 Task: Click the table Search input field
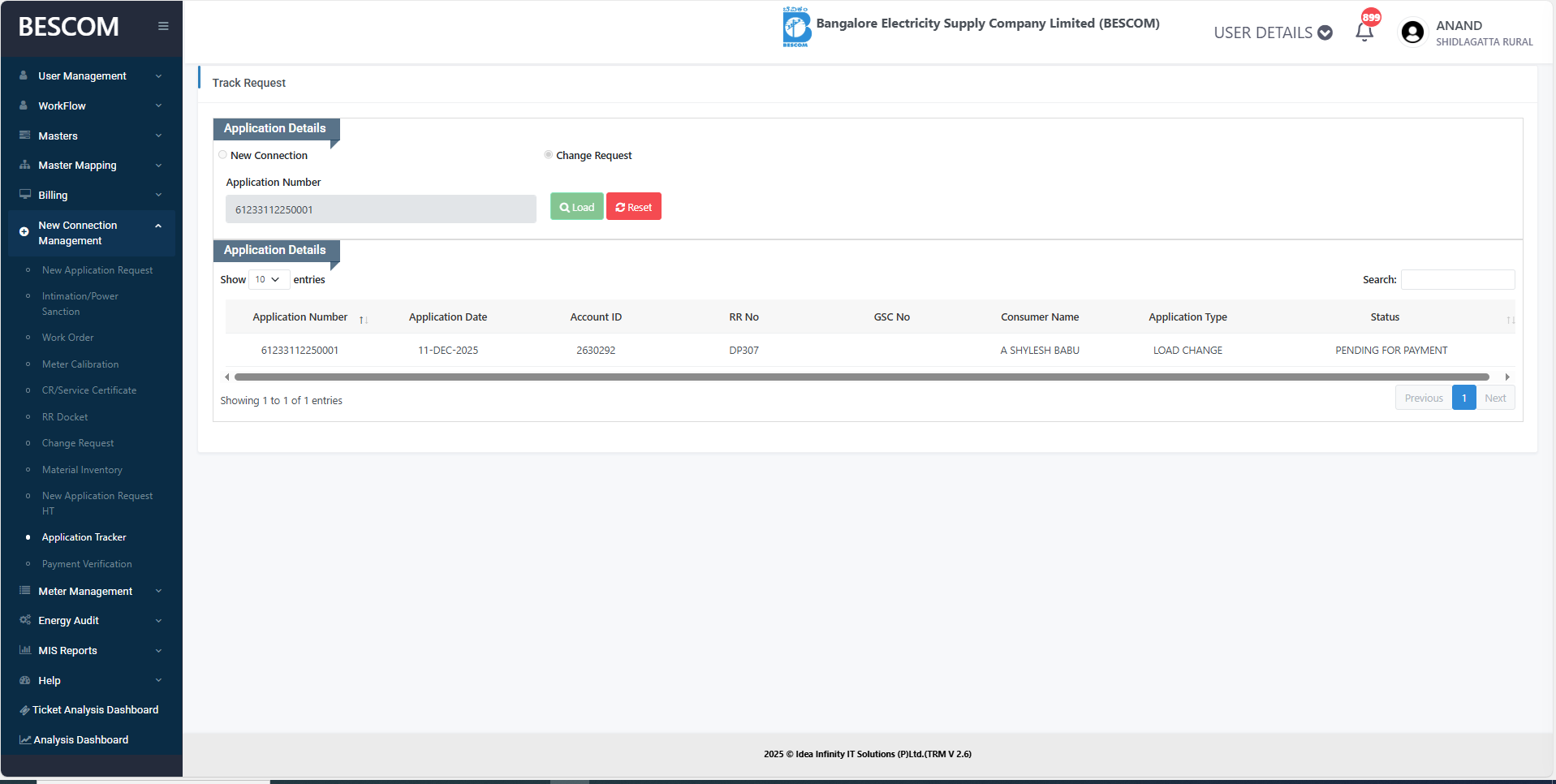(1458, 279)
